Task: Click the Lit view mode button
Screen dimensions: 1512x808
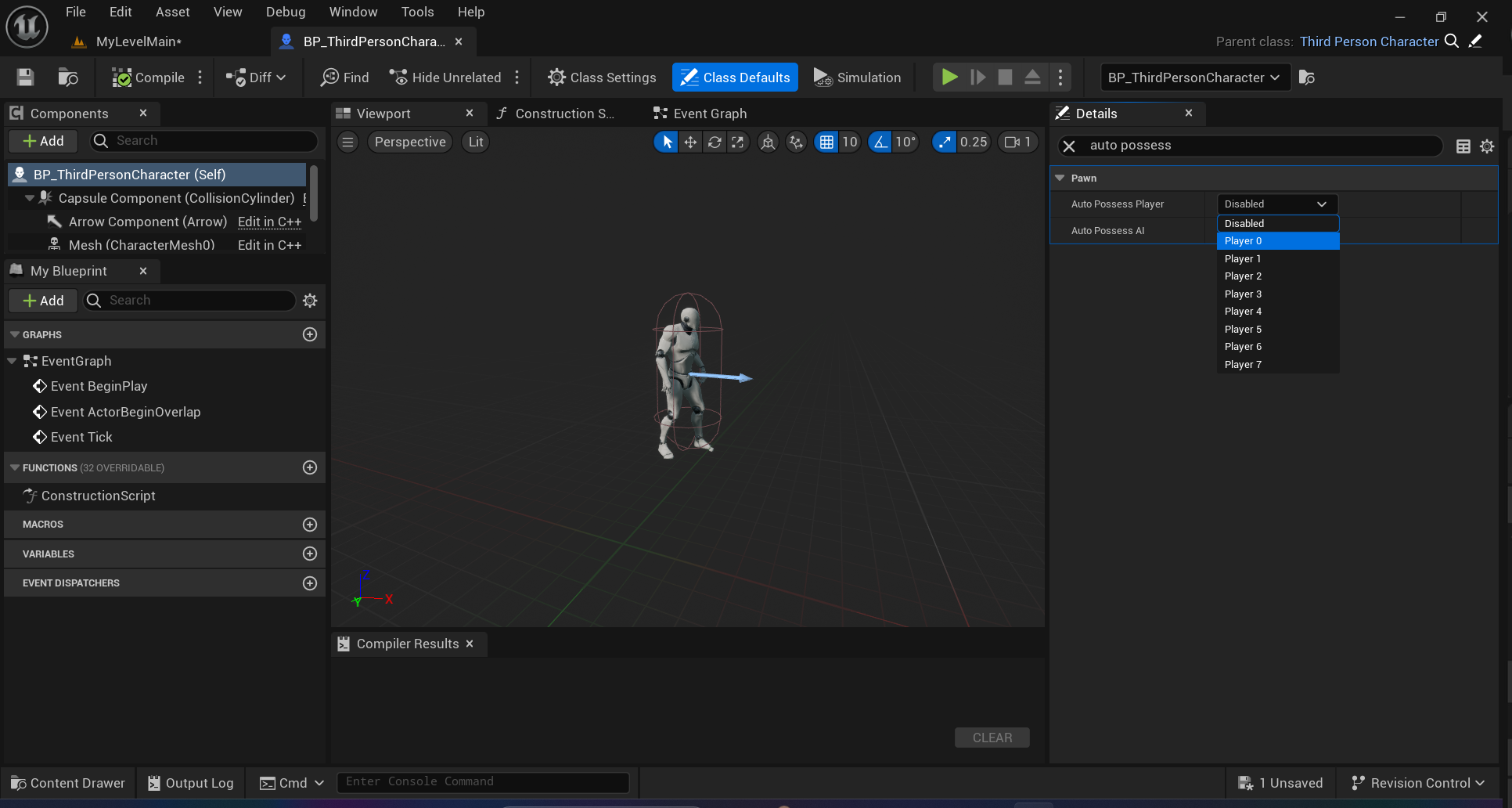Action: pyautogui.click(x=476, y=142)
